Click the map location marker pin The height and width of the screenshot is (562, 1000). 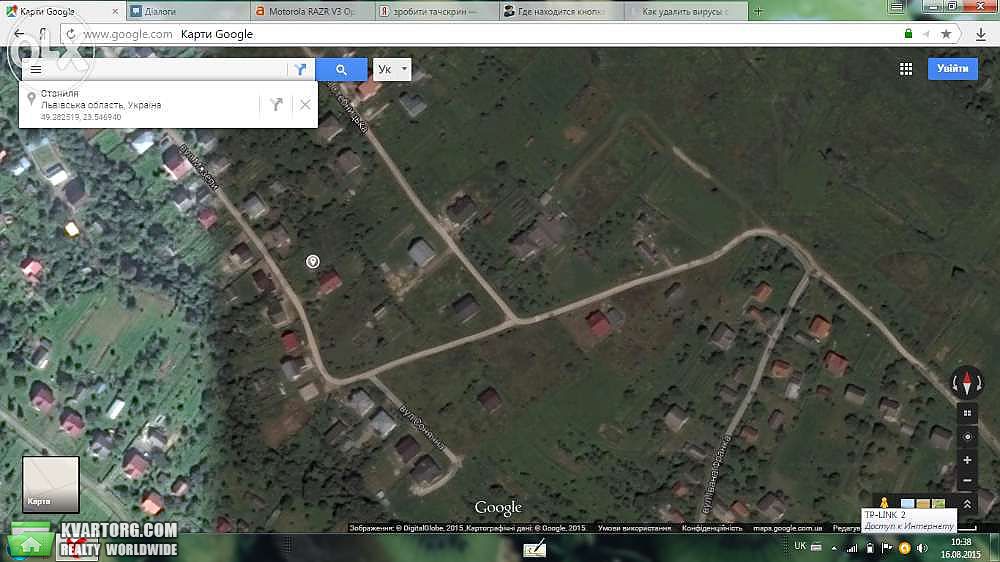(x=312, y=261)
